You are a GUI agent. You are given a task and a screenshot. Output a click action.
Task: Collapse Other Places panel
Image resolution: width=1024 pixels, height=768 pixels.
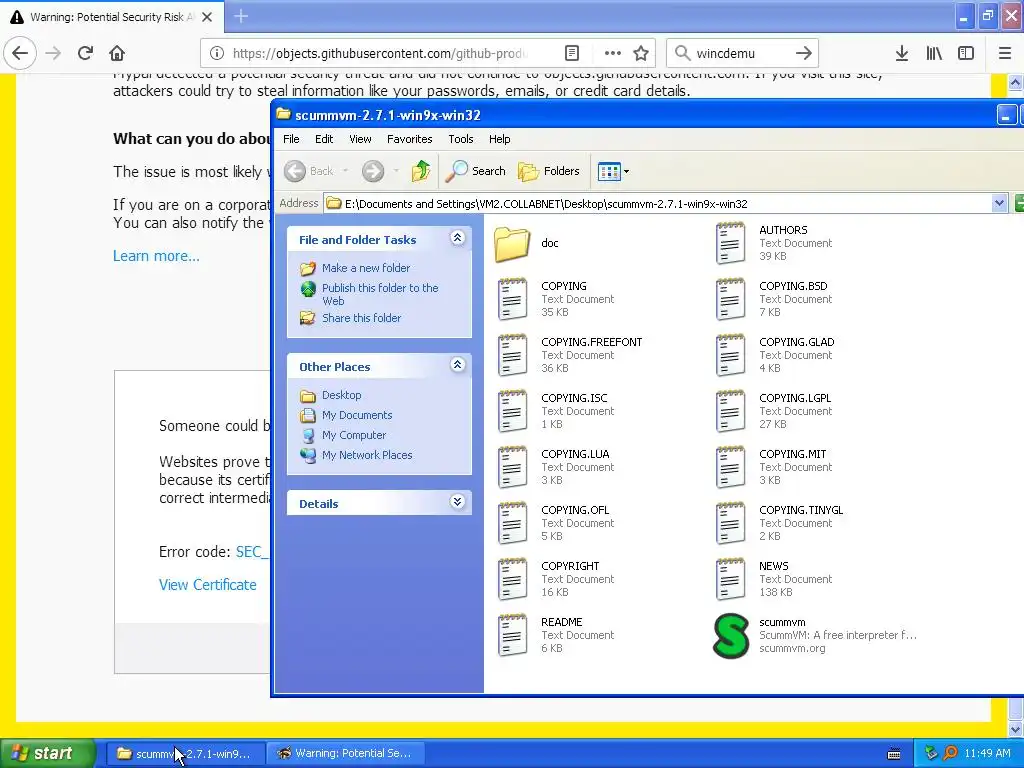coord(458,364)
